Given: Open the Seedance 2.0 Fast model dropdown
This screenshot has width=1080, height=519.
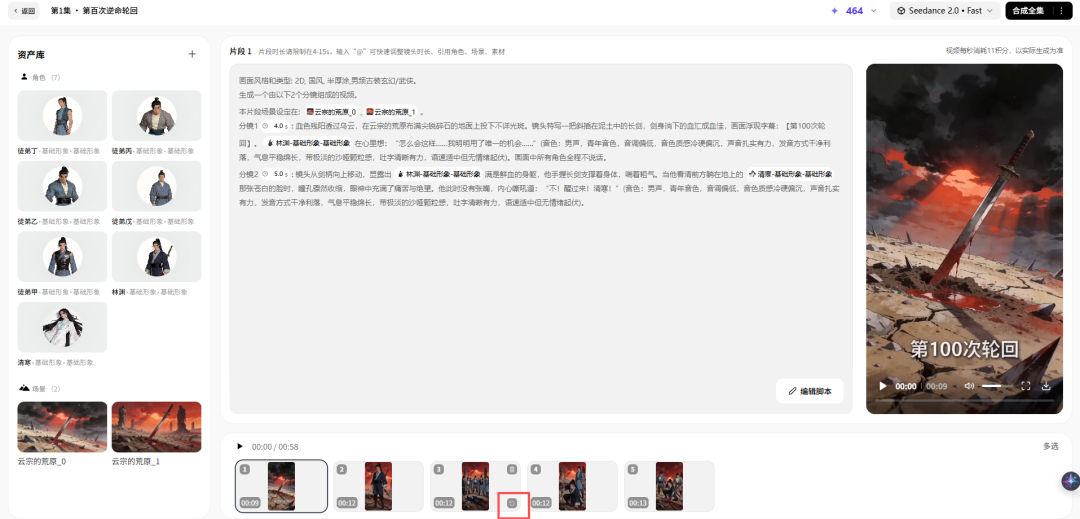Looking at the screenshot, I should (x=945, y=11).
